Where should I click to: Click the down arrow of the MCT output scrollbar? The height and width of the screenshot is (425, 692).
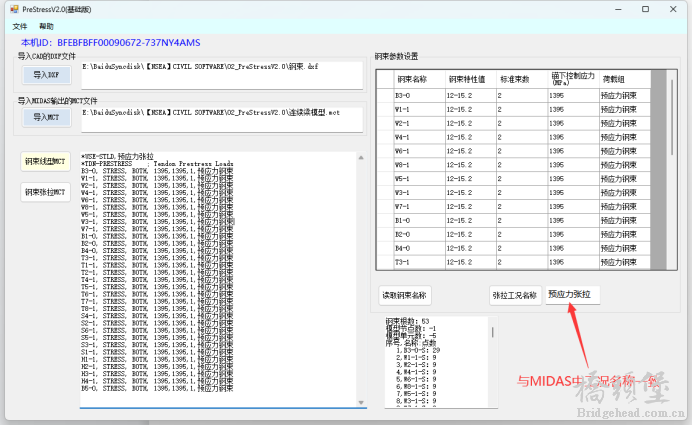point(361,402)
